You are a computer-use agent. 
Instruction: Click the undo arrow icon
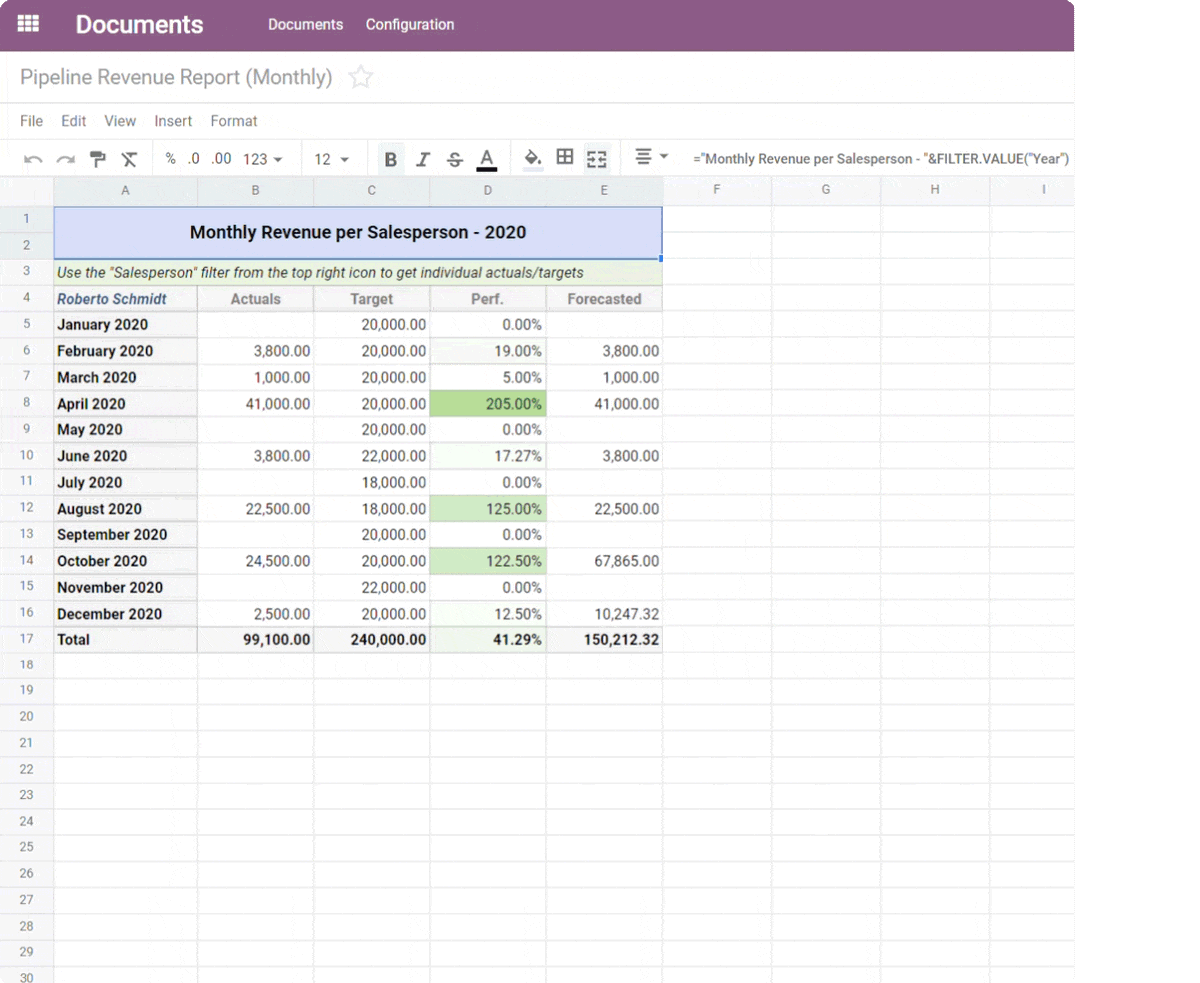coord(33,159)
